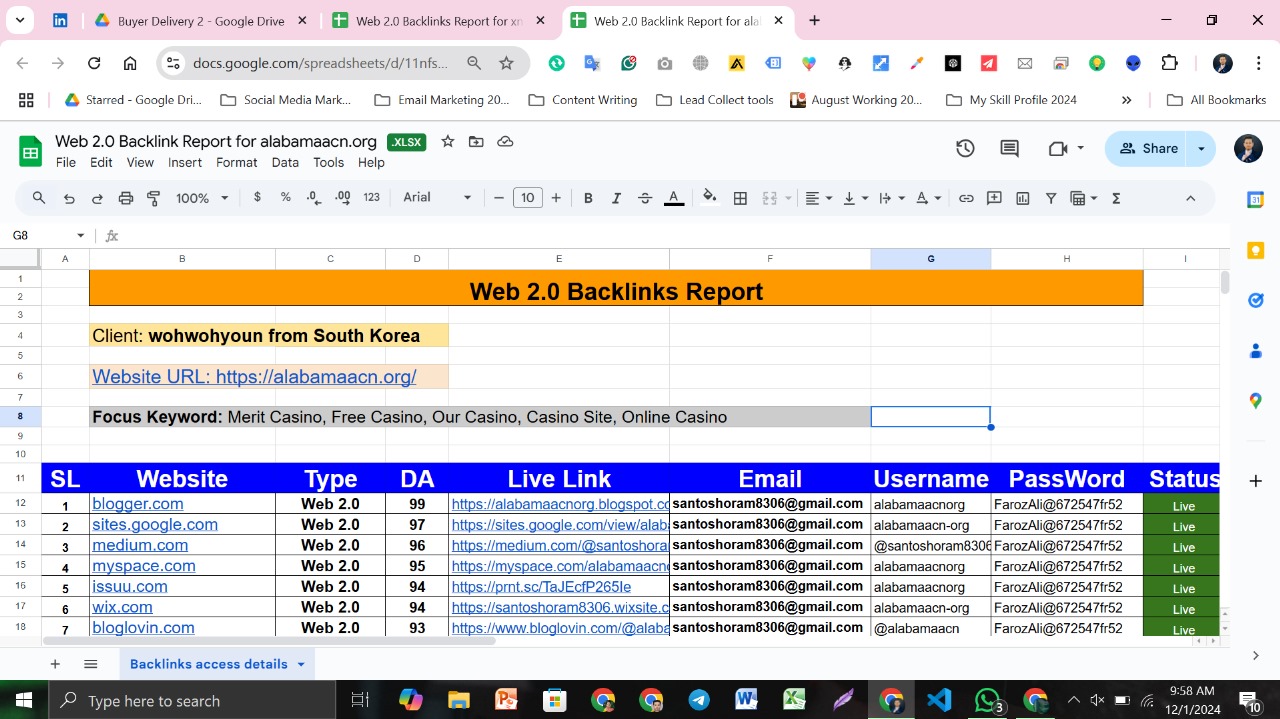Click the create filter icon

pos(1051,198)
